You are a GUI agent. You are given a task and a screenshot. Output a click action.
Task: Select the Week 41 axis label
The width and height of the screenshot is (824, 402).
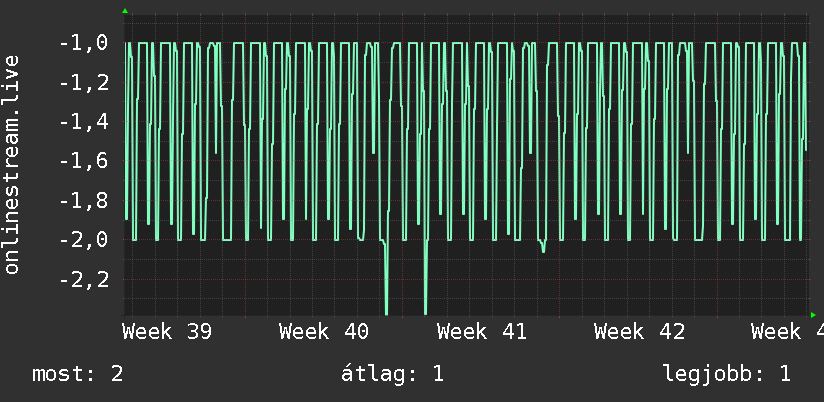click(x=482, y=332)
